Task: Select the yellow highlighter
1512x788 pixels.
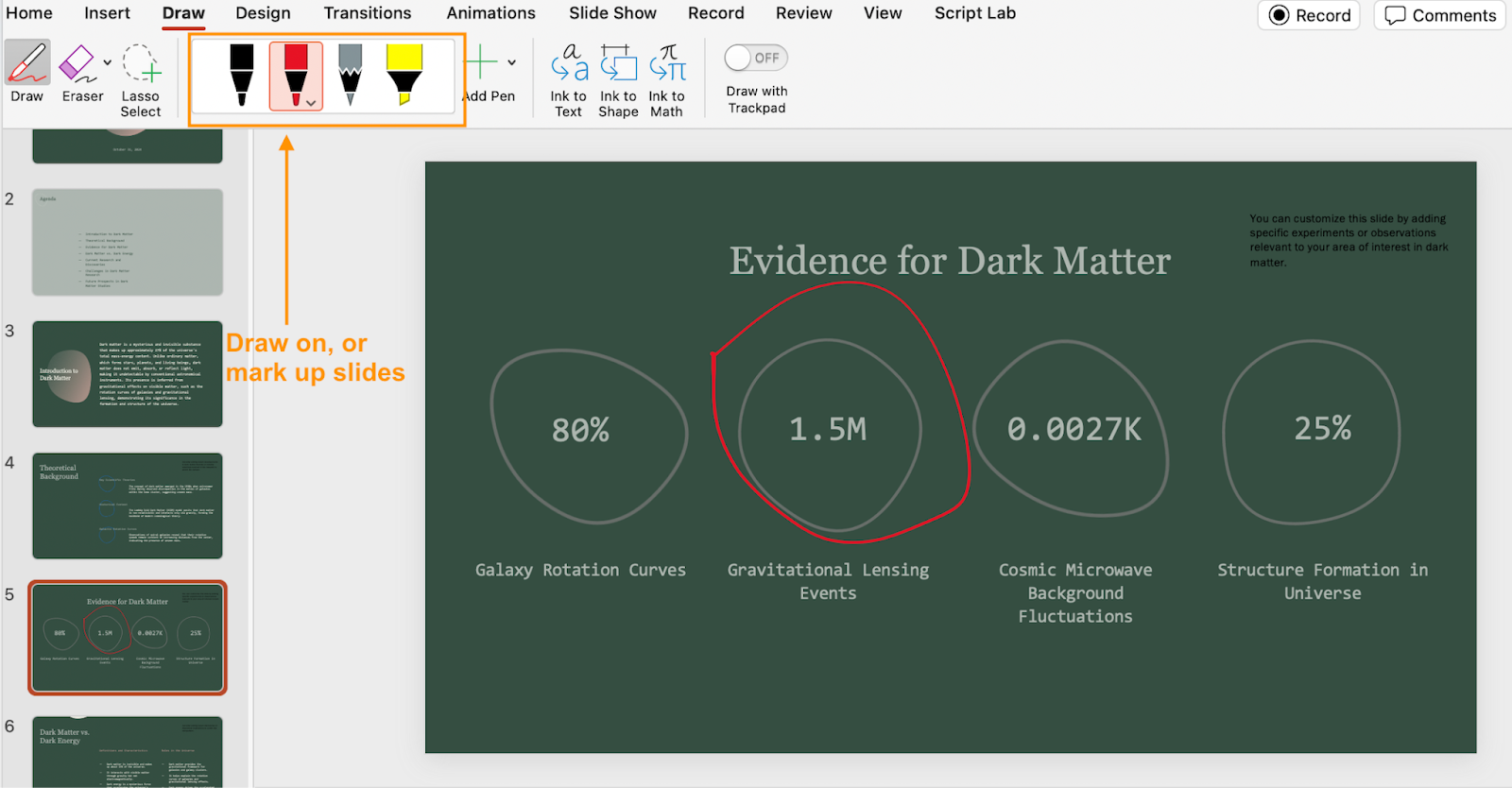Action: [x=404, y=74]
